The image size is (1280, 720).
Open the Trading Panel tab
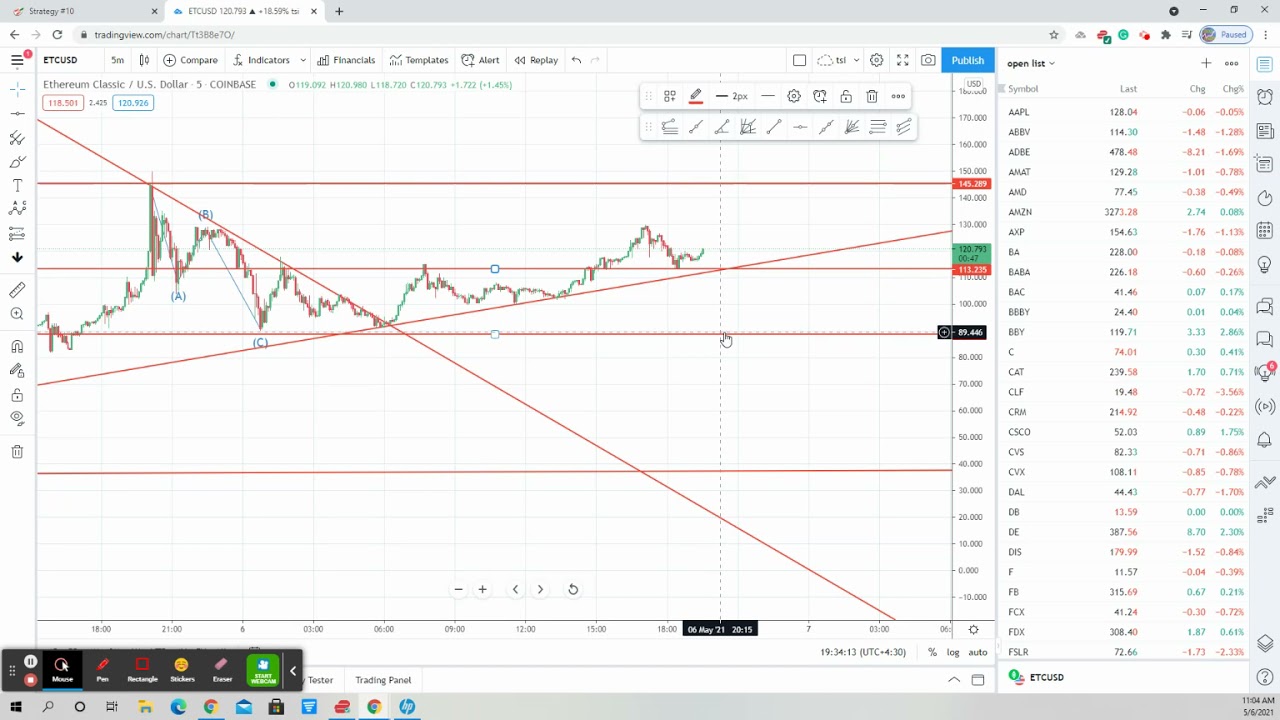pos(383,680)
